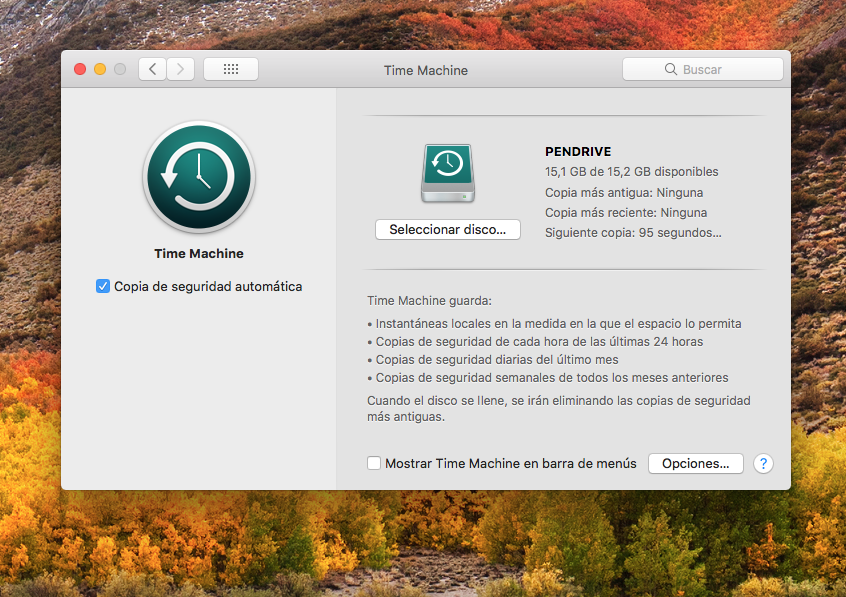
Task: Minimize window with the yellow button
Action: pyautogui.click(x=100, y=69)
